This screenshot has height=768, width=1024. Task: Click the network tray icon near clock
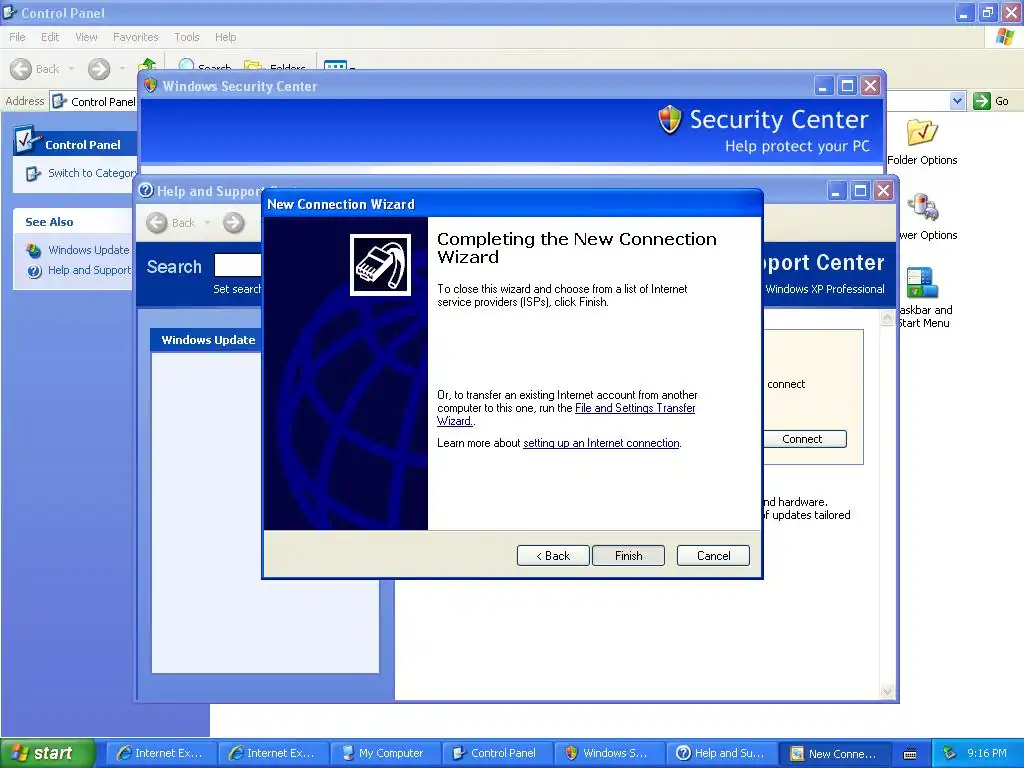click(949, 753)
